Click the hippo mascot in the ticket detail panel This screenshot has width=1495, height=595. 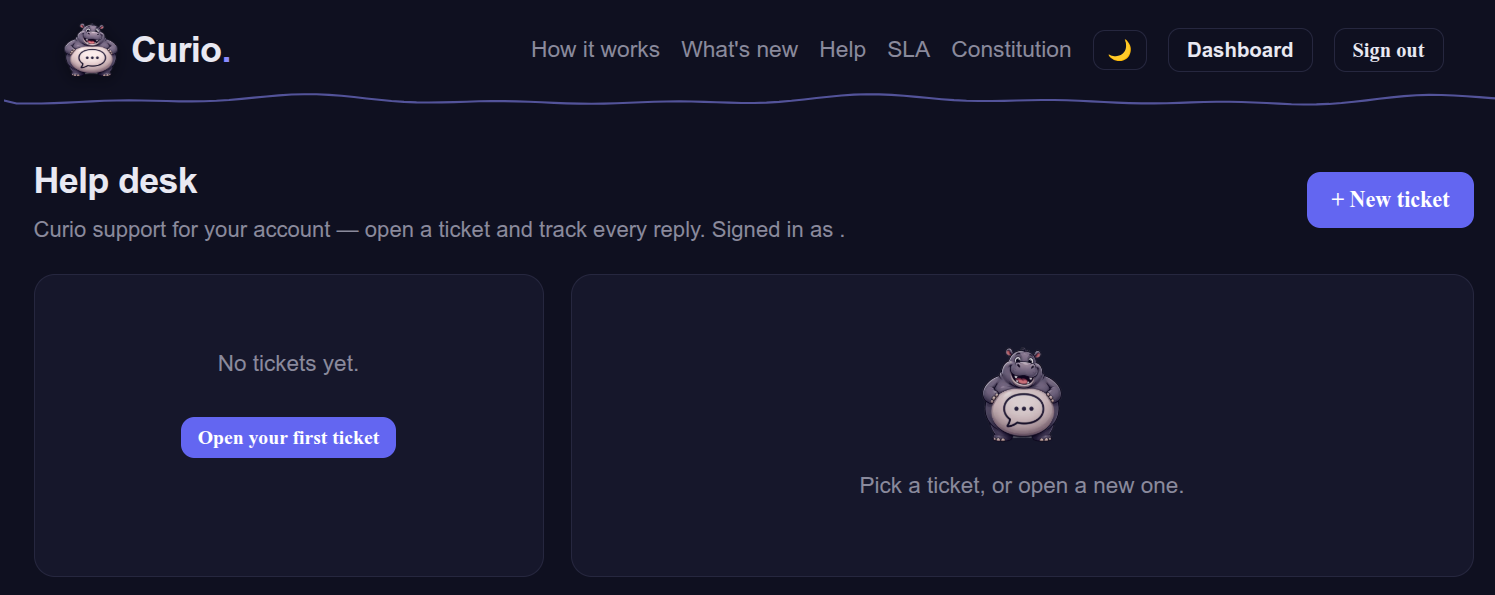pyautogui.click(x=1022, y=395)
